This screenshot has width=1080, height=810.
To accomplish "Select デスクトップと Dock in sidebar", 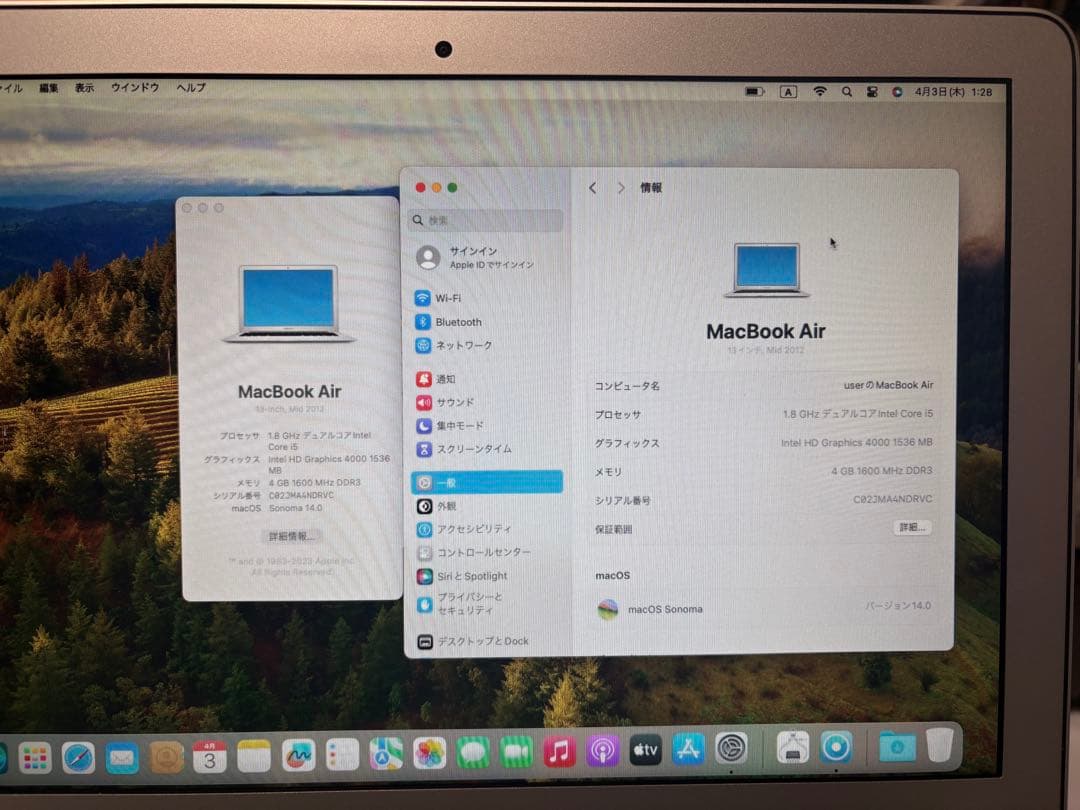I will [x=486, y=641].
